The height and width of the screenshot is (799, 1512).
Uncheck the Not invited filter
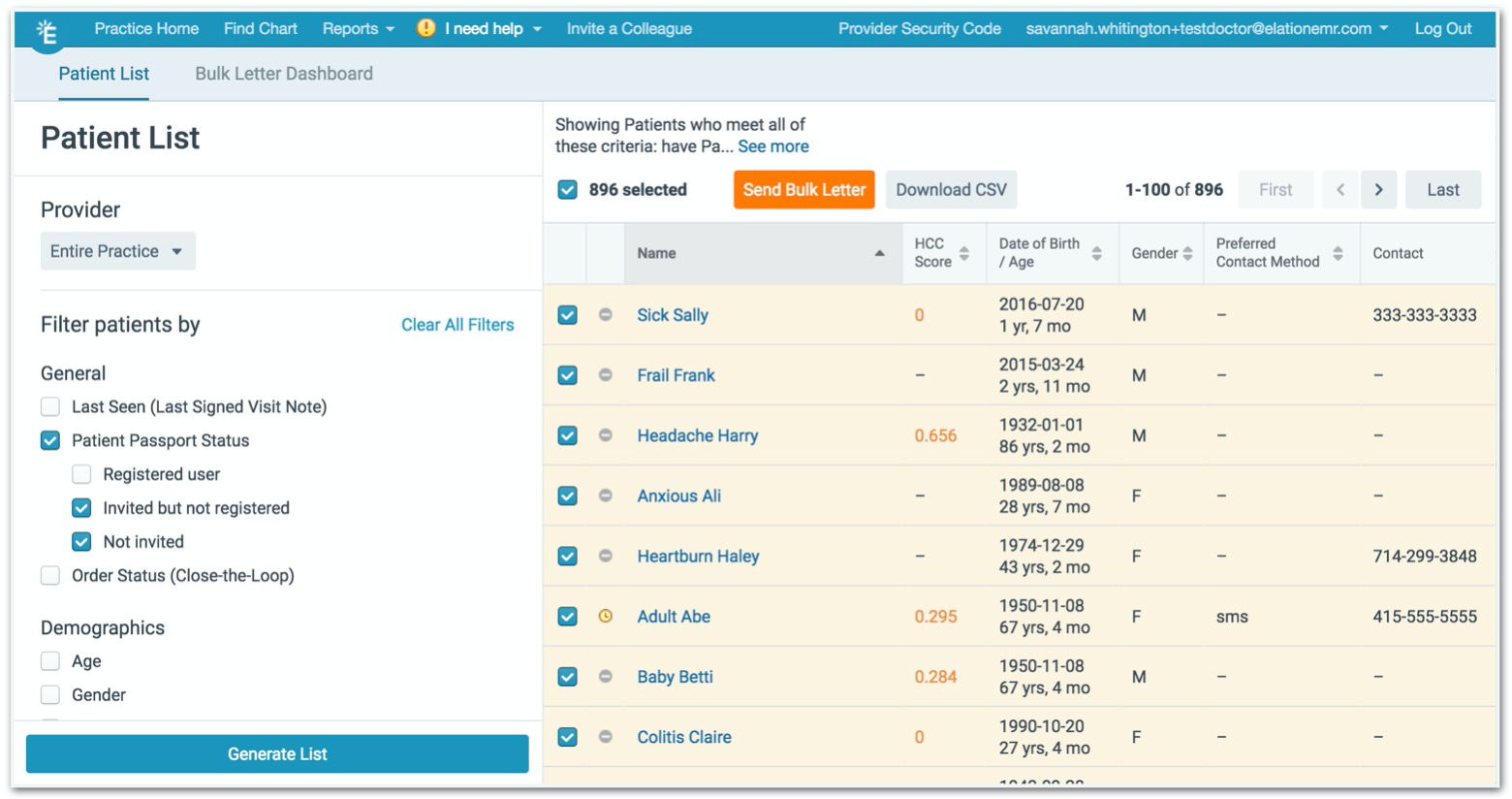click(82, 542)
